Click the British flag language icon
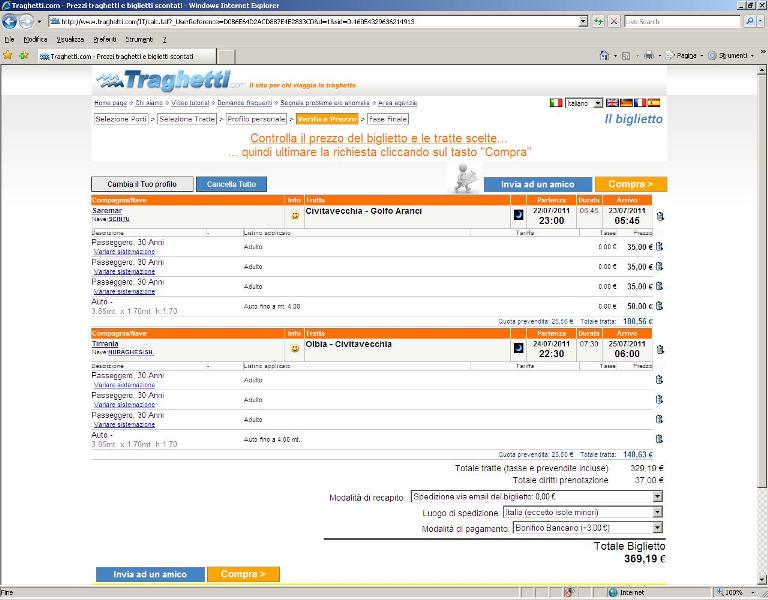 (612, 103)
